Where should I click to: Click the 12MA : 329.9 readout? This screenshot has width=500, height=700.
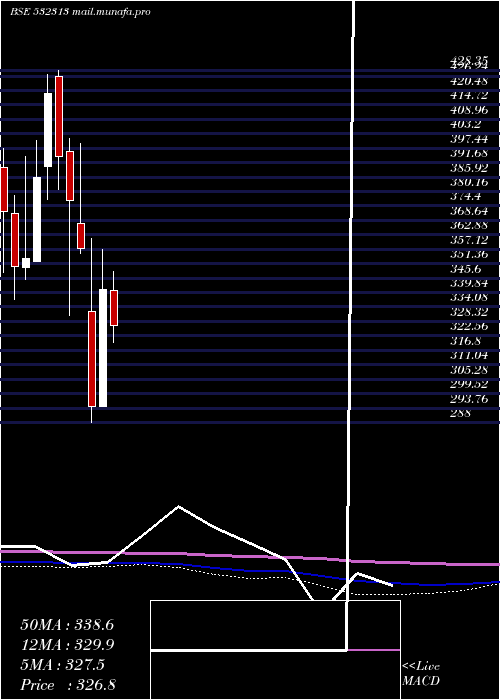pyautogui.click(x=67, y=645)
